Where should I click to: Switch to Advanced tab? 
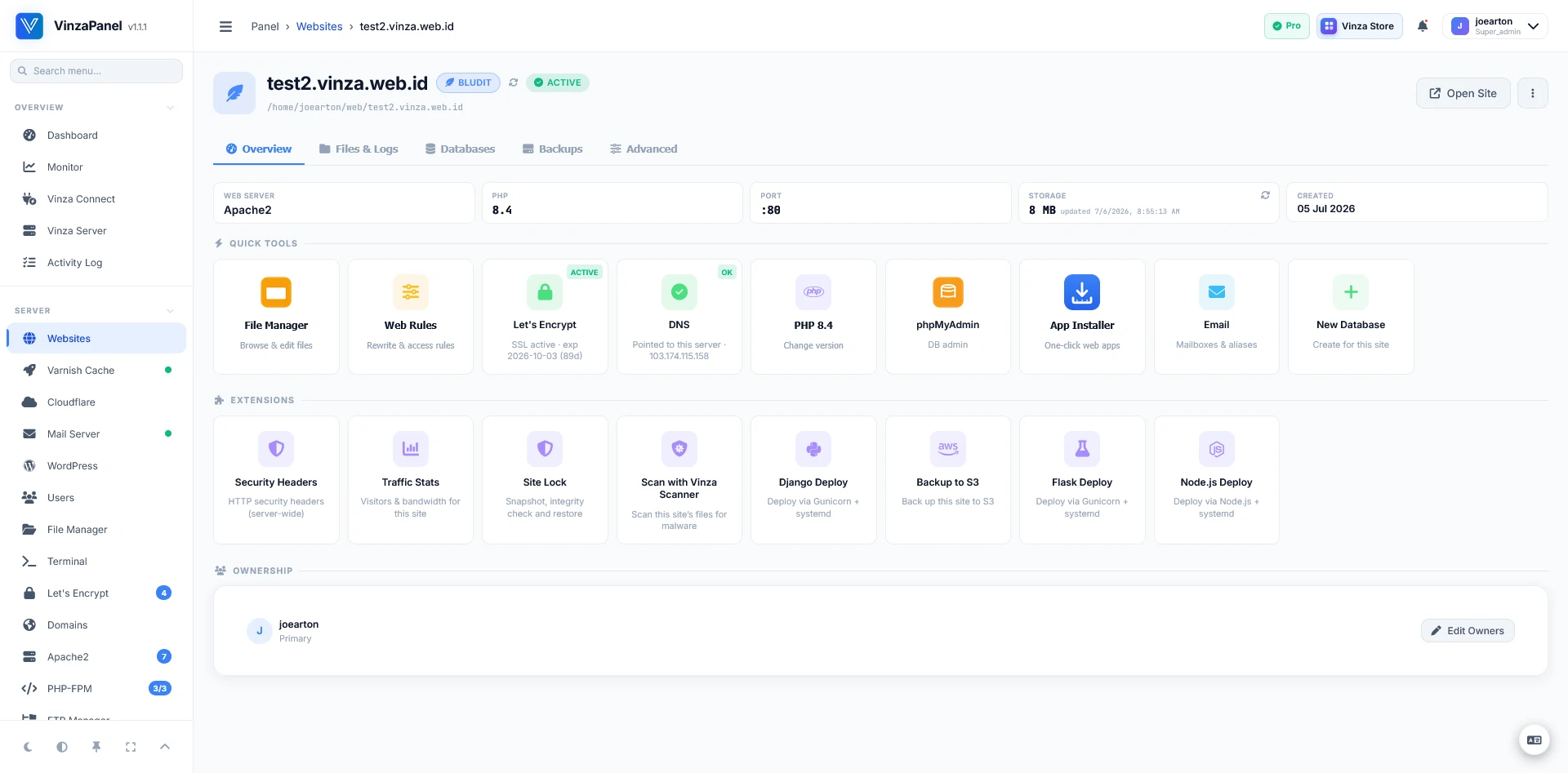[644, 149]
